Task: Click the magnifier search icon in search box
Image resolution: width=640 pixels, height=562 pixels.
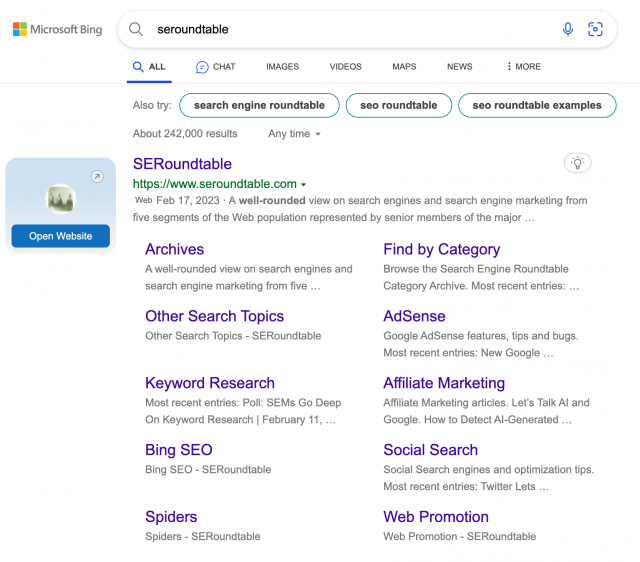Action: [x=136, y=29]
